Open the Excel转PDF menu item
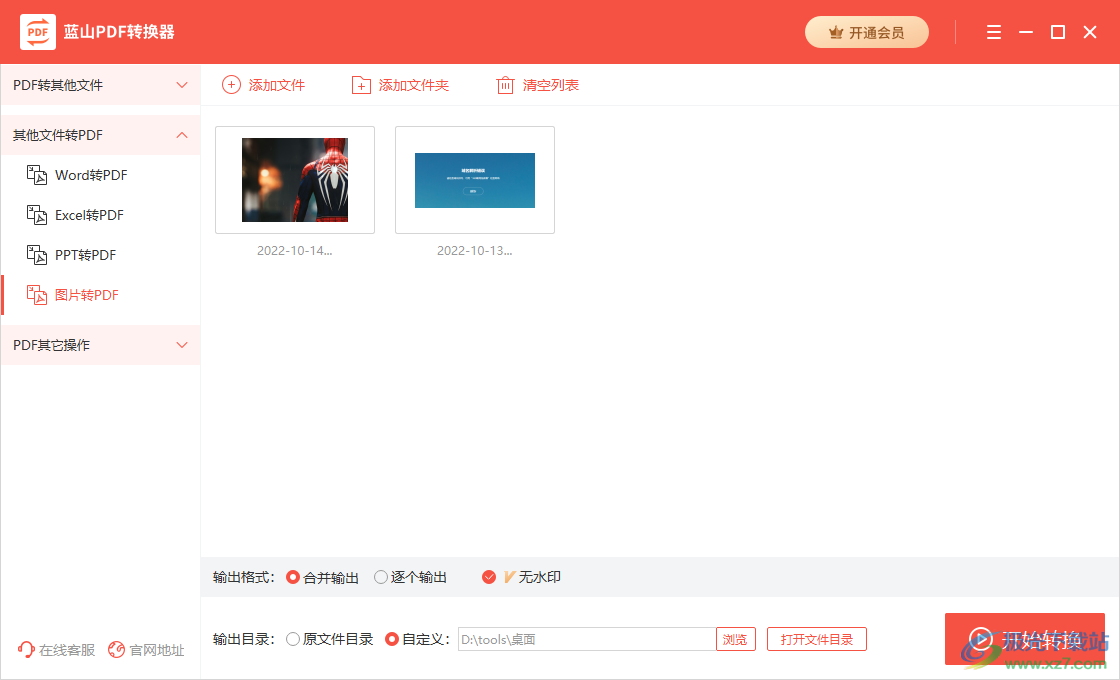Screen dimensions: 1120x680 (x=101, y=215)
